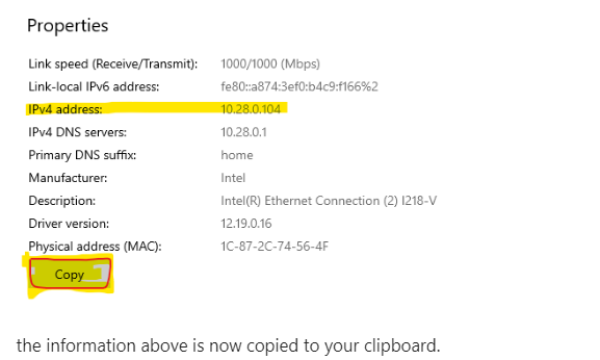This screenshot has height=360, width=600.
Task: Click the highlighted IPv4 address label
Action: point(65,109)
